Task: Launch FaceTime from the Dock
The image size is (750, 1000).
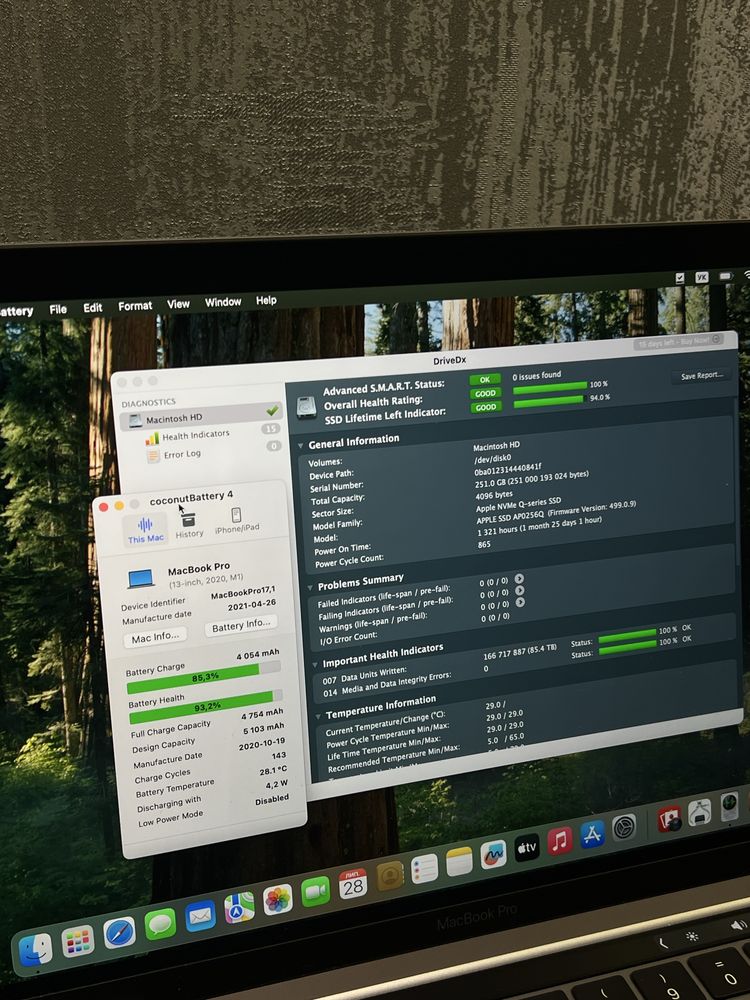Action: pos(315,892)
